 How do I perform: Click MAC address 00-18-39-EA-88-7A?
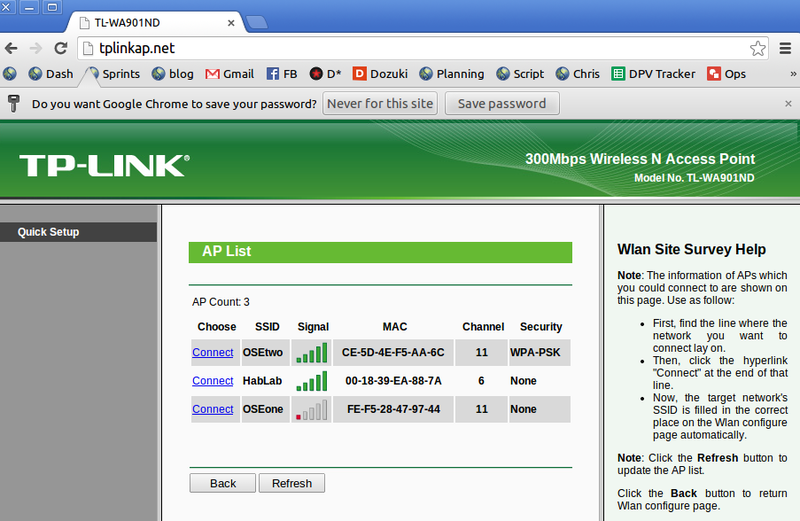click(393, 381)
